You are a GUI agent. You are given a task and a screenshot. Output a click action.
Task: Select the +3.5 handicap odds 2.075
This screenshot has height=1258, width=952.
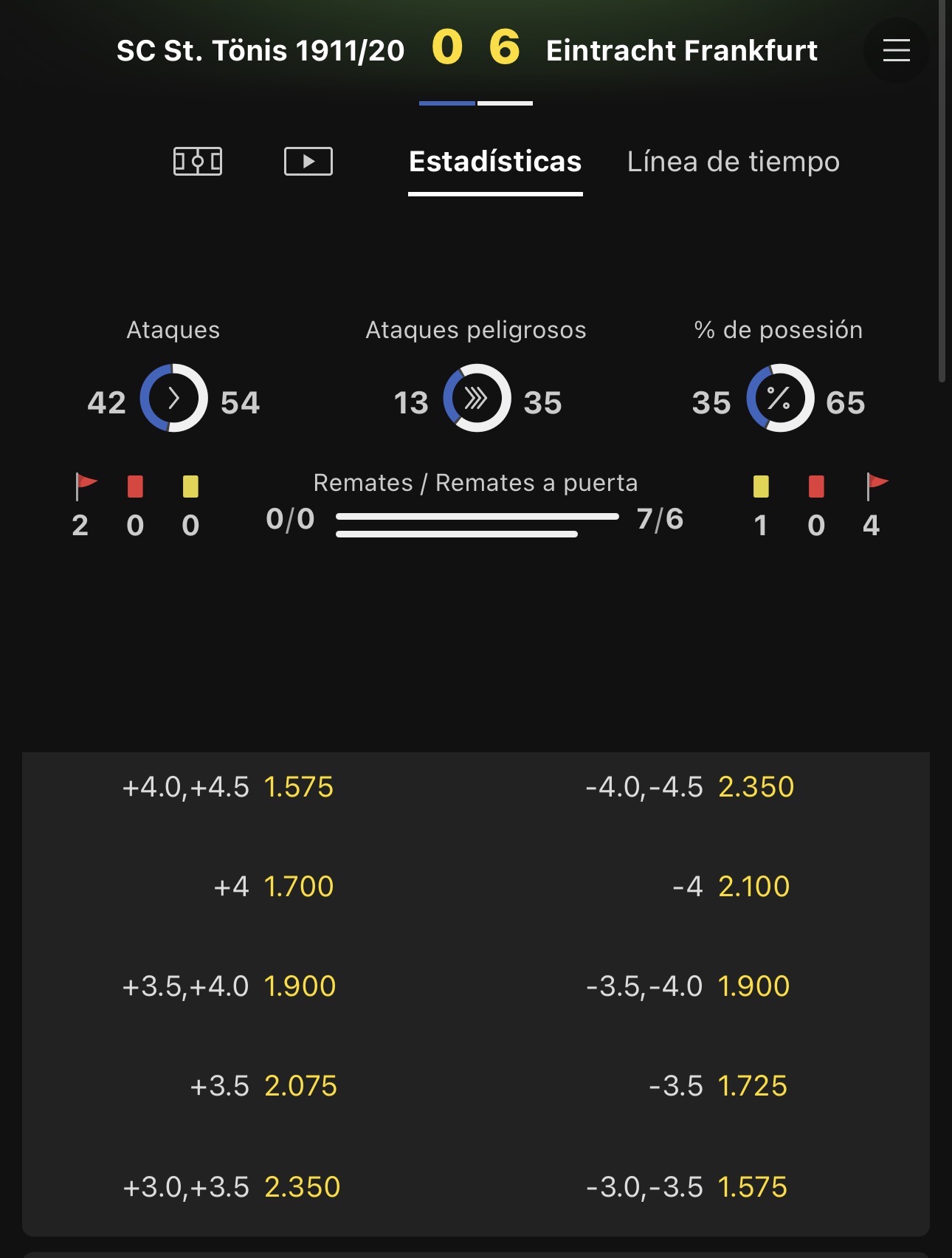[x=263, y=1086]
